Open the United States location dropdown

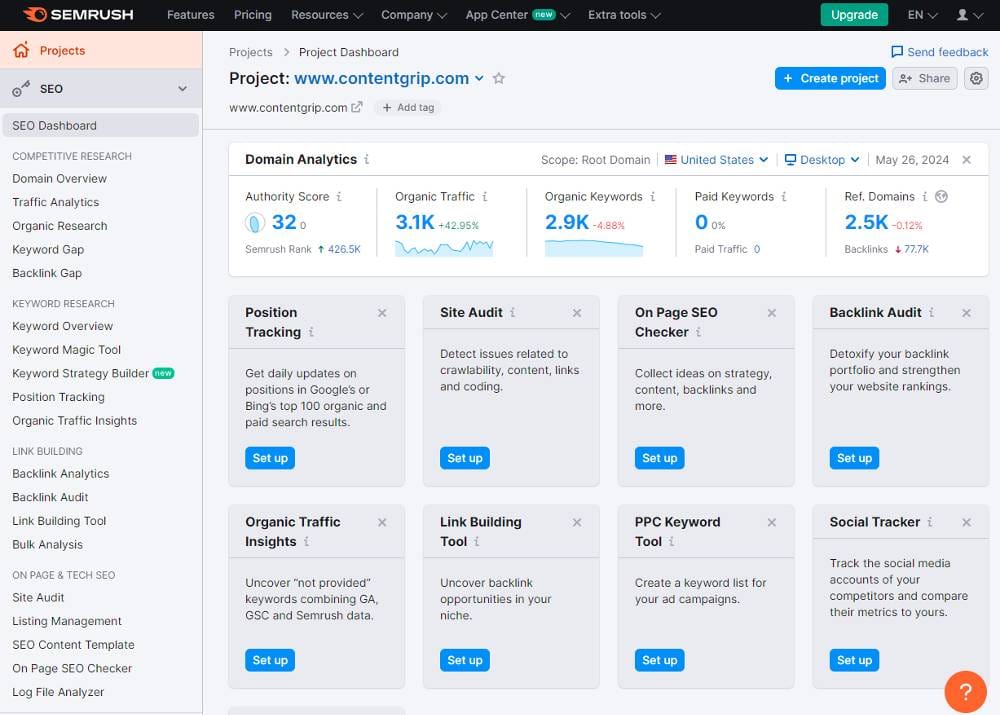716,160
